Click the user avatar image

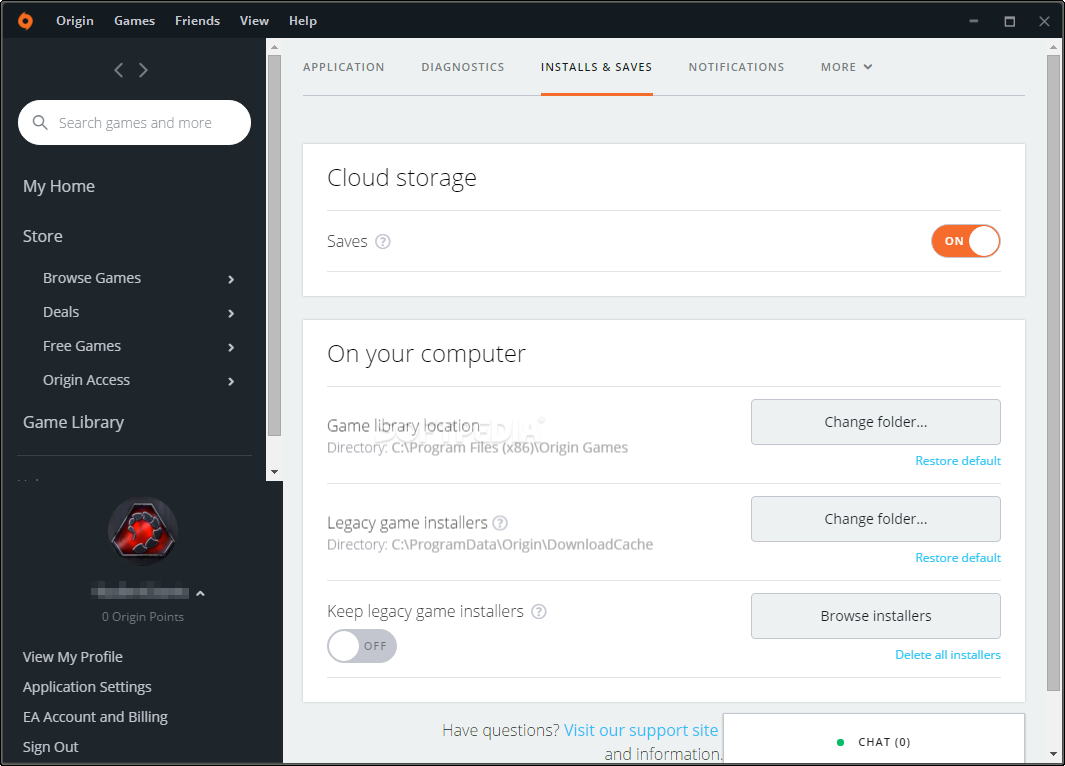(143, 532)
